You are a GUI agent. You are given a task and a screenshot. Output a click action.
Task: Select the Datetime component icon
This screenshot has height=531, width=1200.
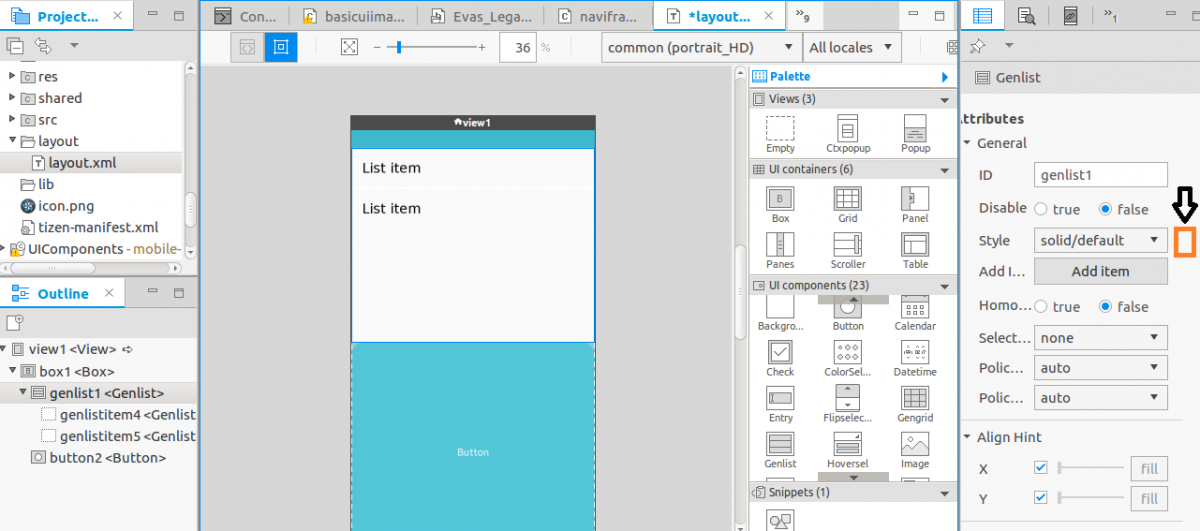(915, 352)
